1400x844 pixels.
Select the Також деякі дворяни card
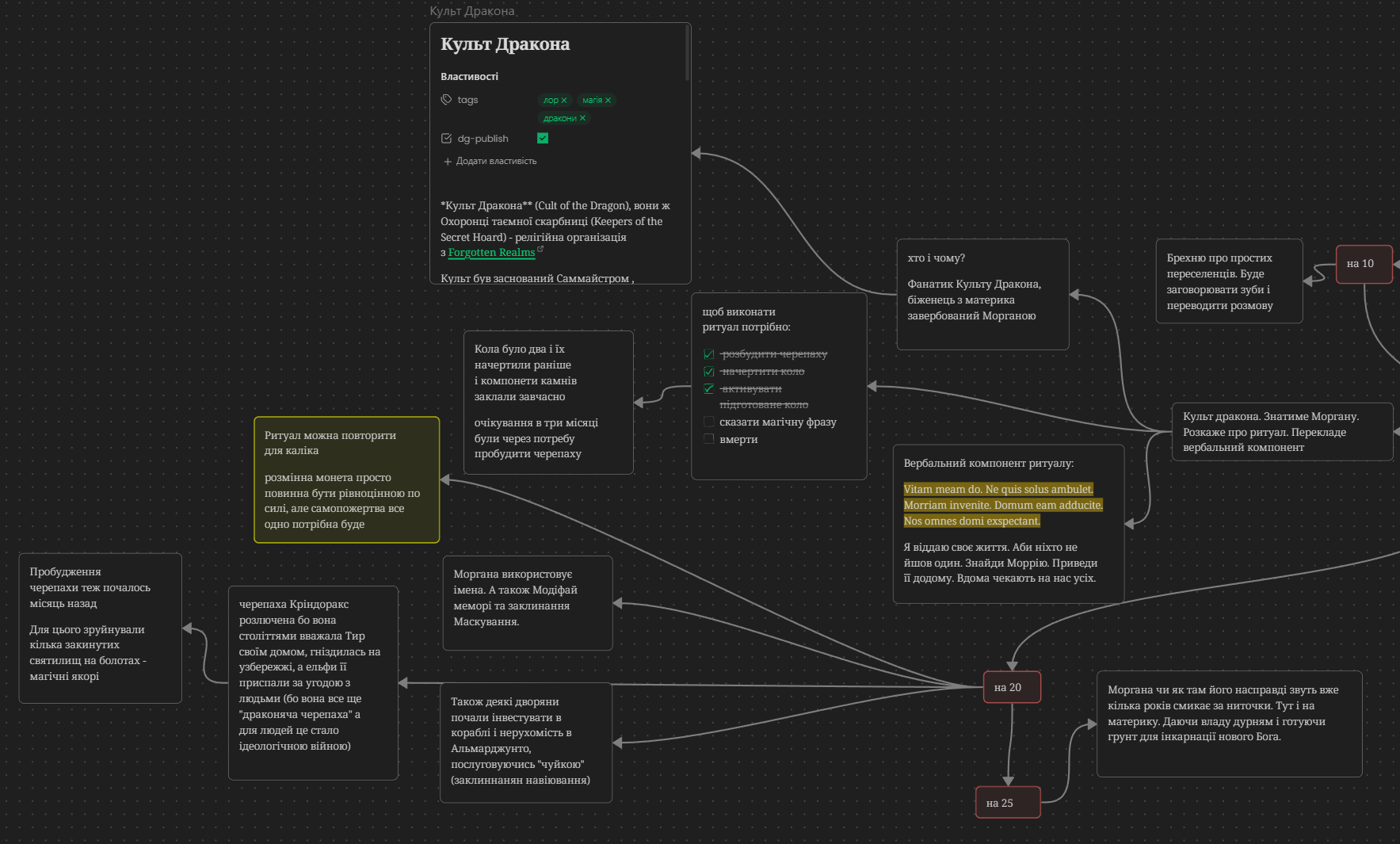tap(526, 743)
